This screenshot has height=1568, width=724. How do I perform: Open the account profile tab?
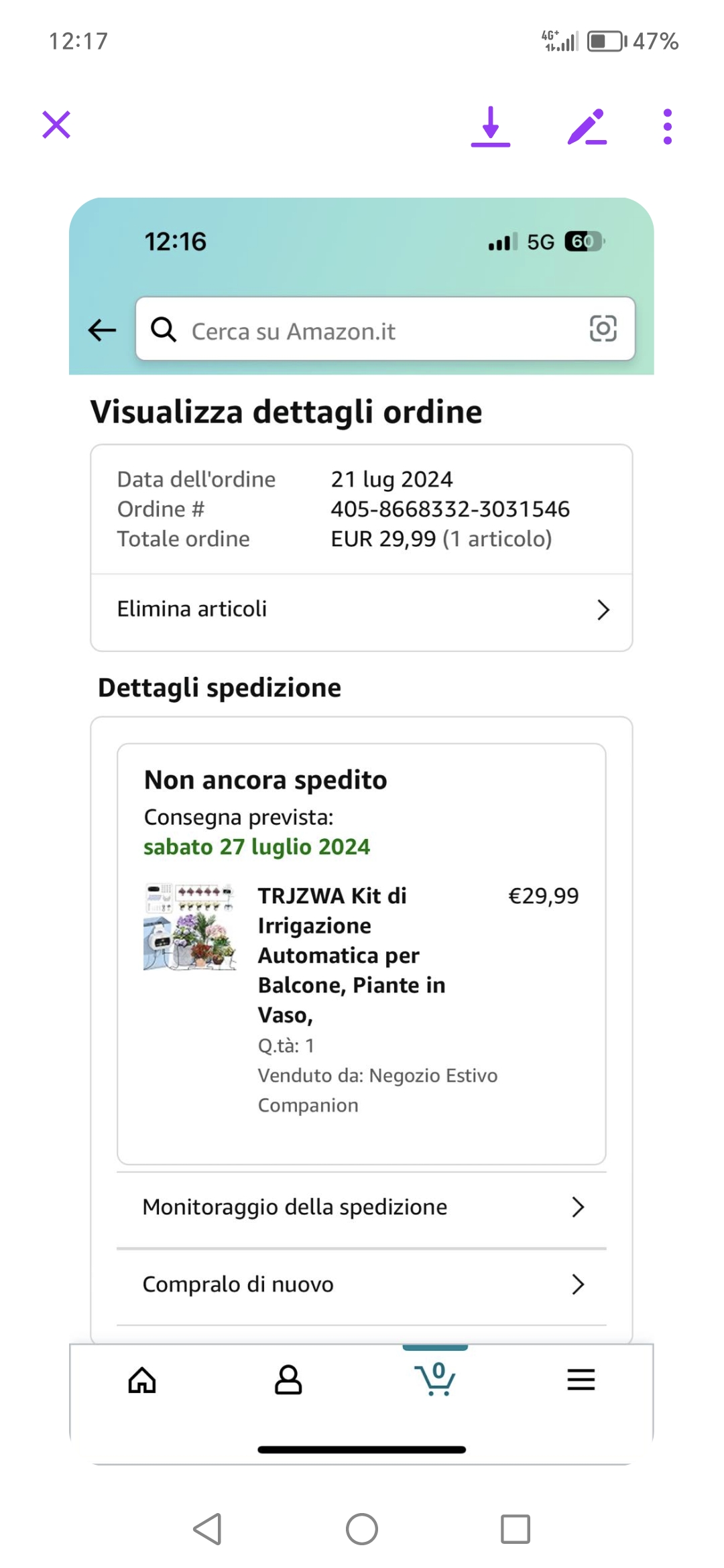(288, 1380)
